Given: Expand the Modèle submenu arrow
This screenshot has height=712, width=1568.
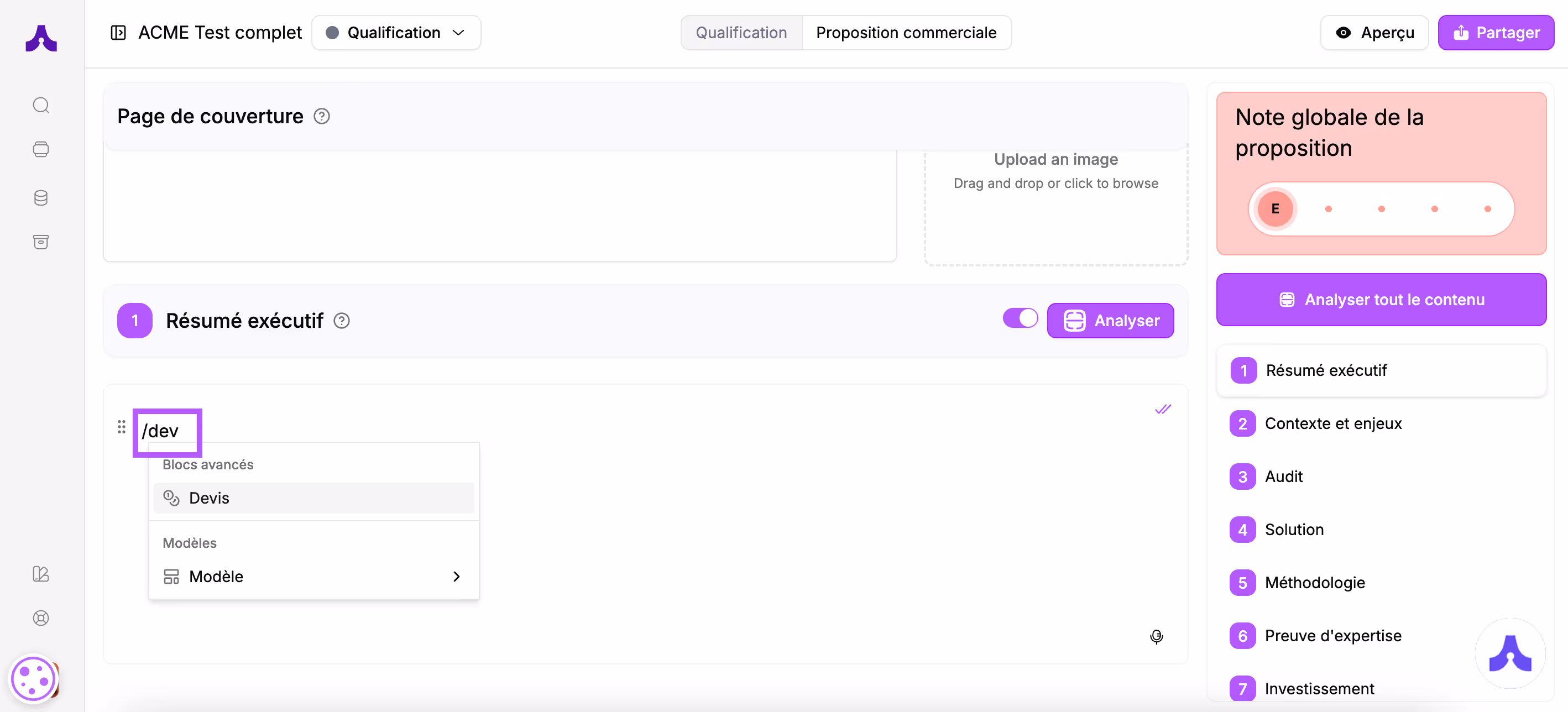Looking at the screenshot, I should 457,577.
